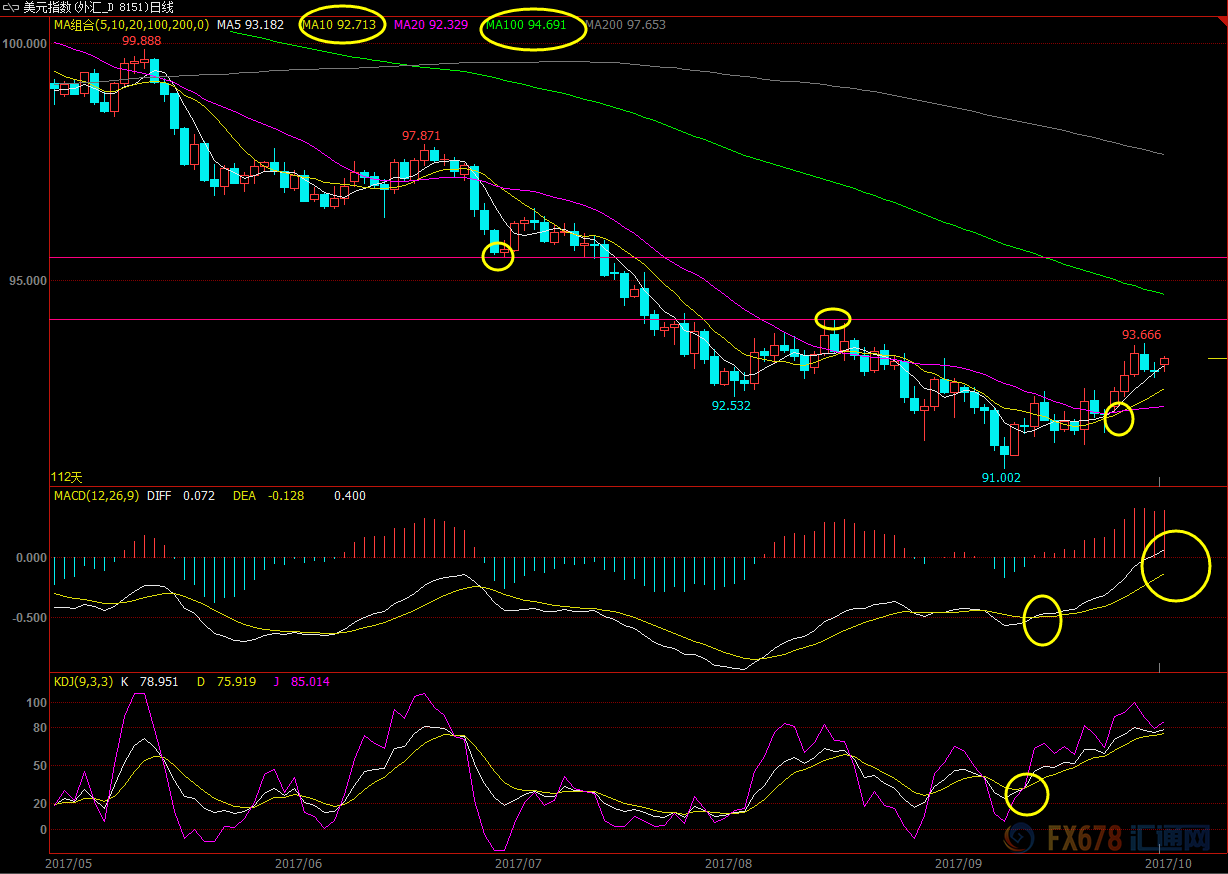
Task: Select the MA10 92.713 moving average label
Action: pos(342,24)
